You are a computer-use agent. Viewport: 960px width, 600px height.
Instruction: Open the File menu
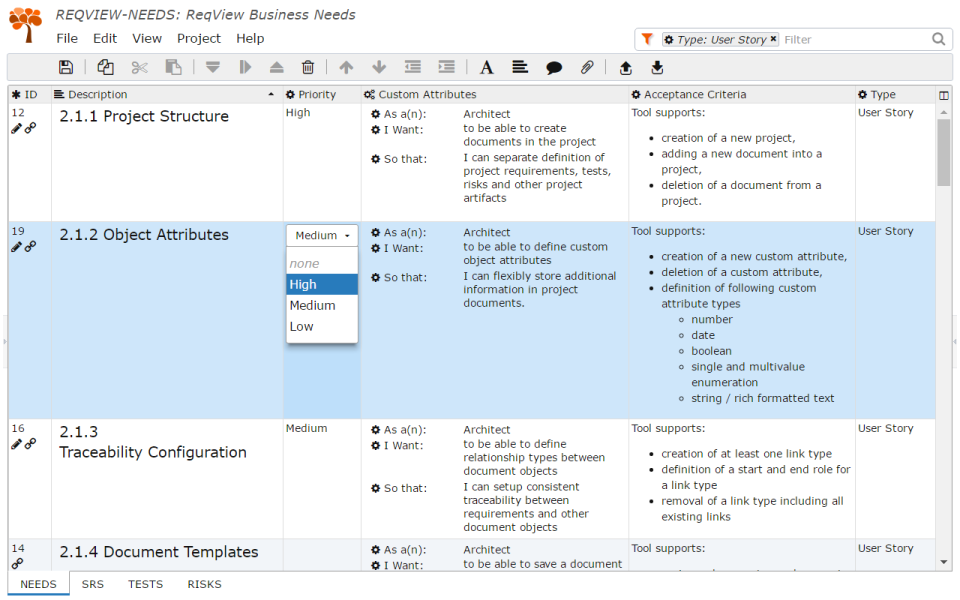pos(67,39)
